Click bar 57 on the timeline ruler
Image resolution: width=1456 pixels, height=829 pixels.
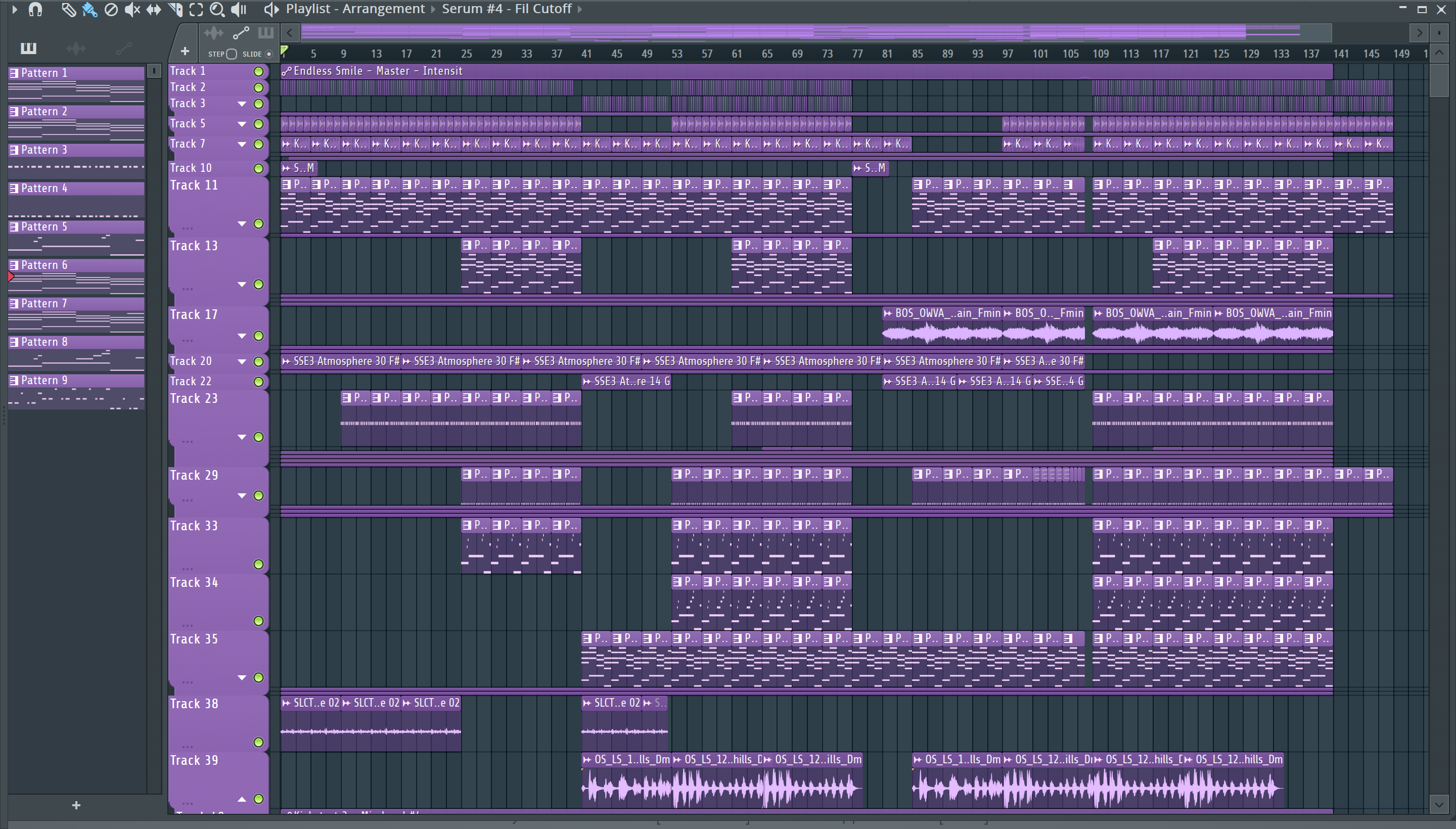click(x=707, y=54)
